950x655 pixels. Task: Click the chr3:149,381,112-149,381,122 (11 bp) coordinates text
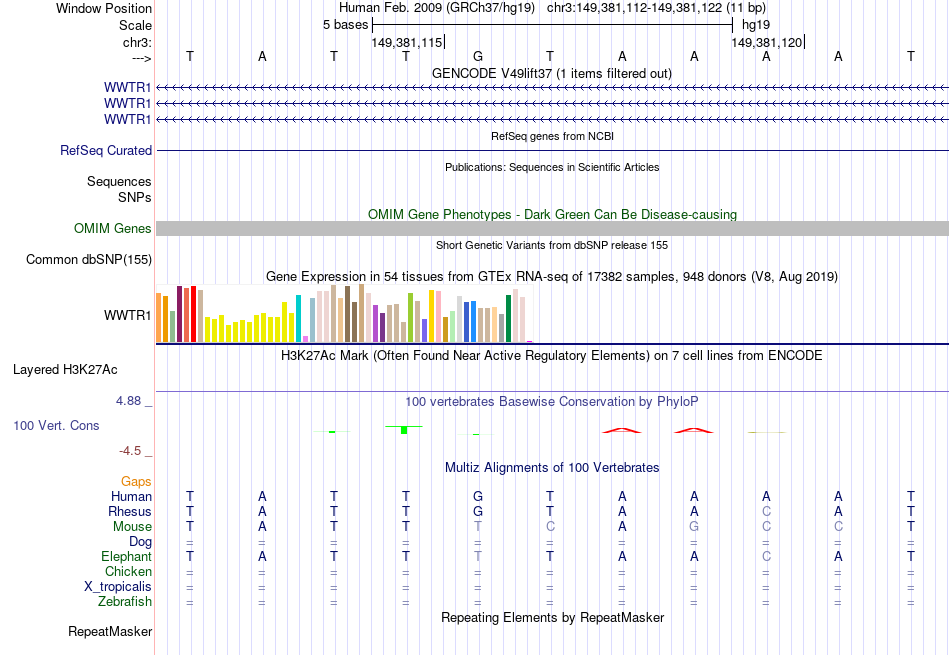click(656, 8)
